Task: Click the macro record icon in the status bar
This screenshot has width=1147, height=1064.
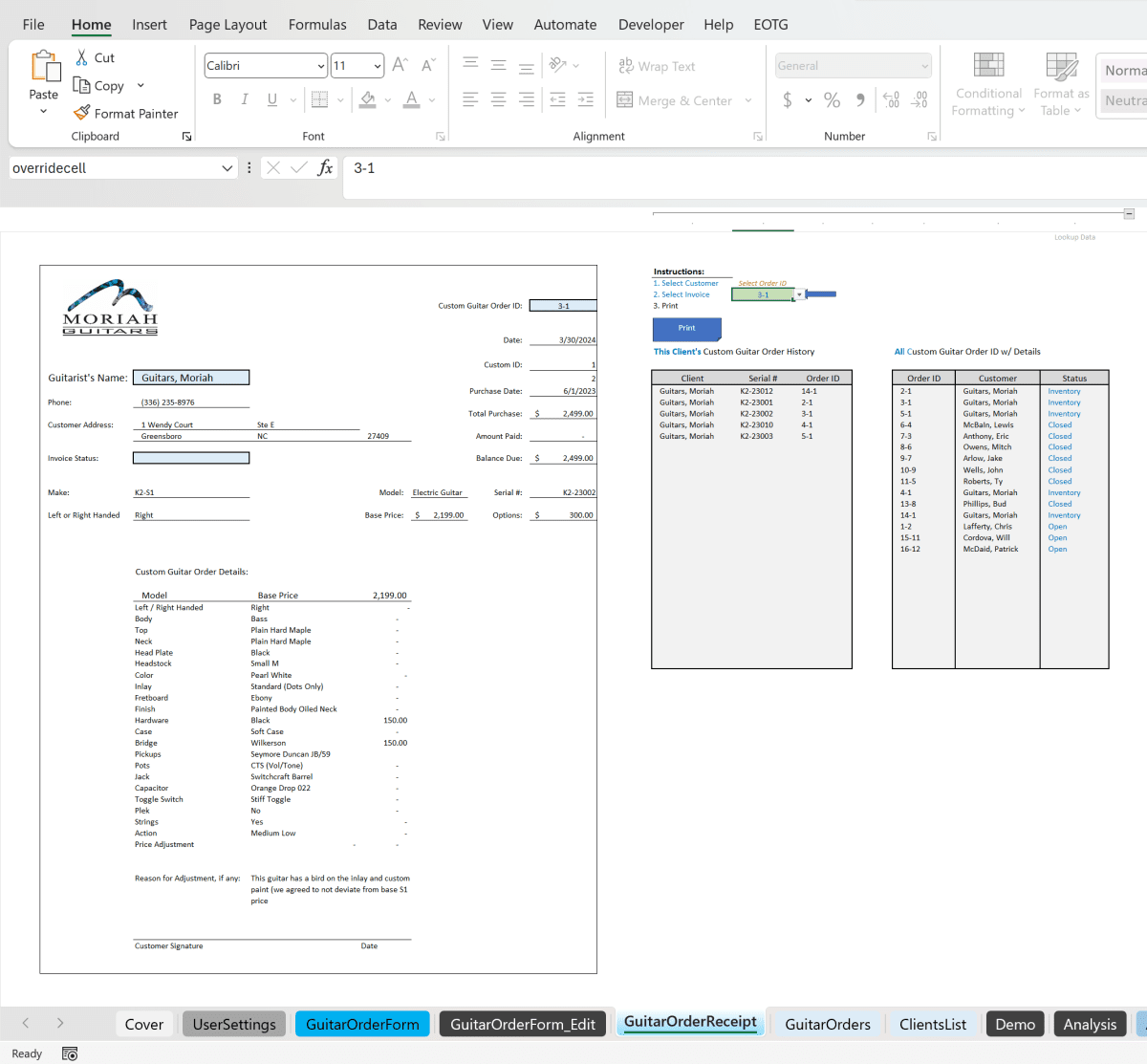Action: (68, 1053)
